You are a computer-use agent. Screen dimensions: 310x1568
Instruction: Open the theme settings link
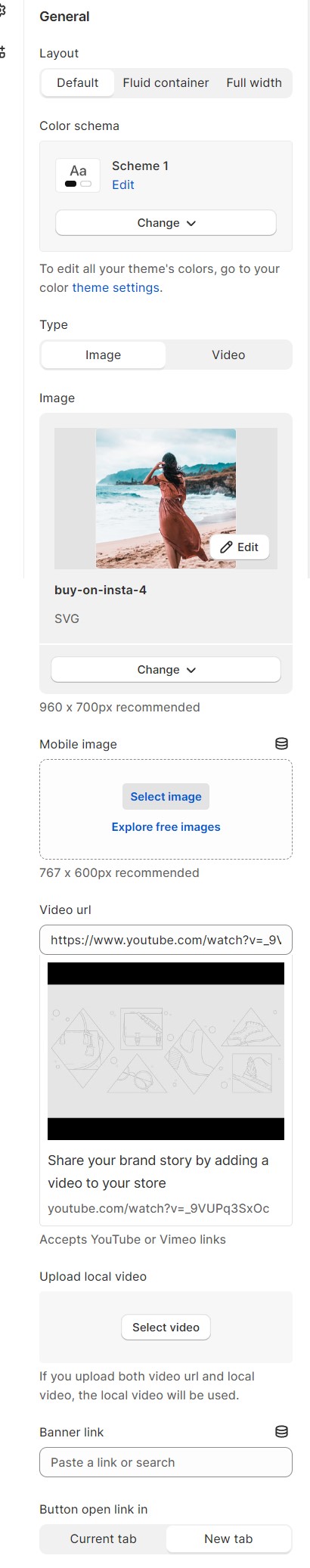pos(116,288)
